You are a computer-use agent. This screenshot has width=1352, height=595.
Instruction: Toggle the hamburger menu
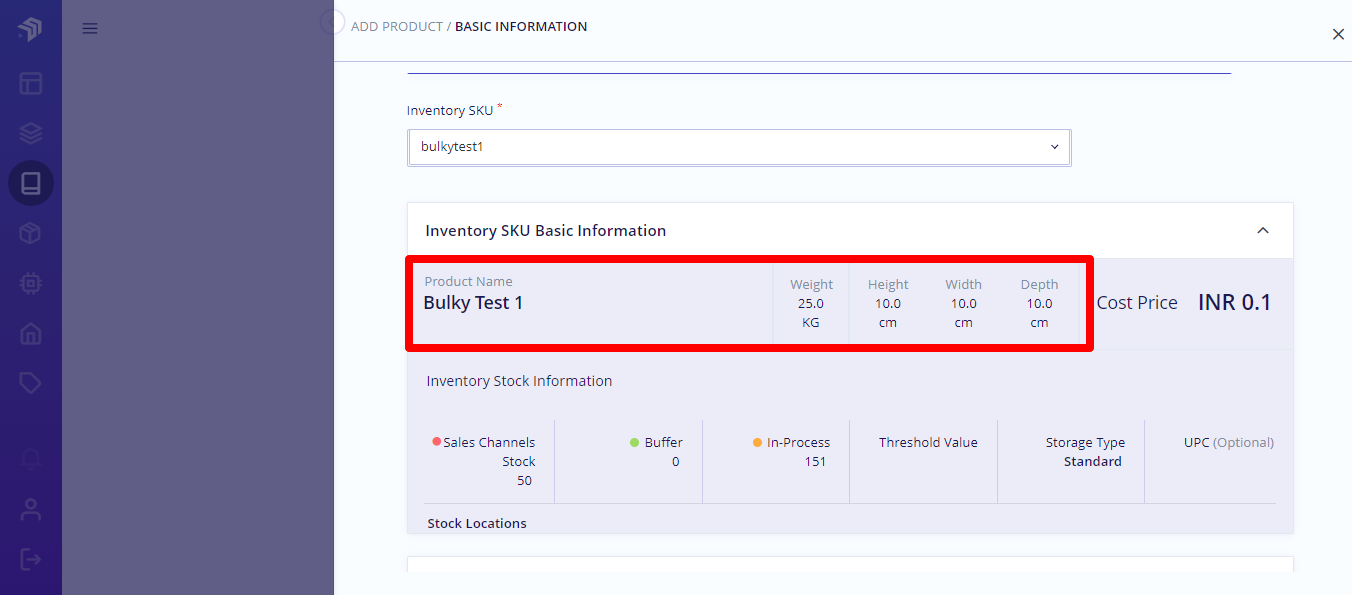pyautogui.click(x=90, y=29)
